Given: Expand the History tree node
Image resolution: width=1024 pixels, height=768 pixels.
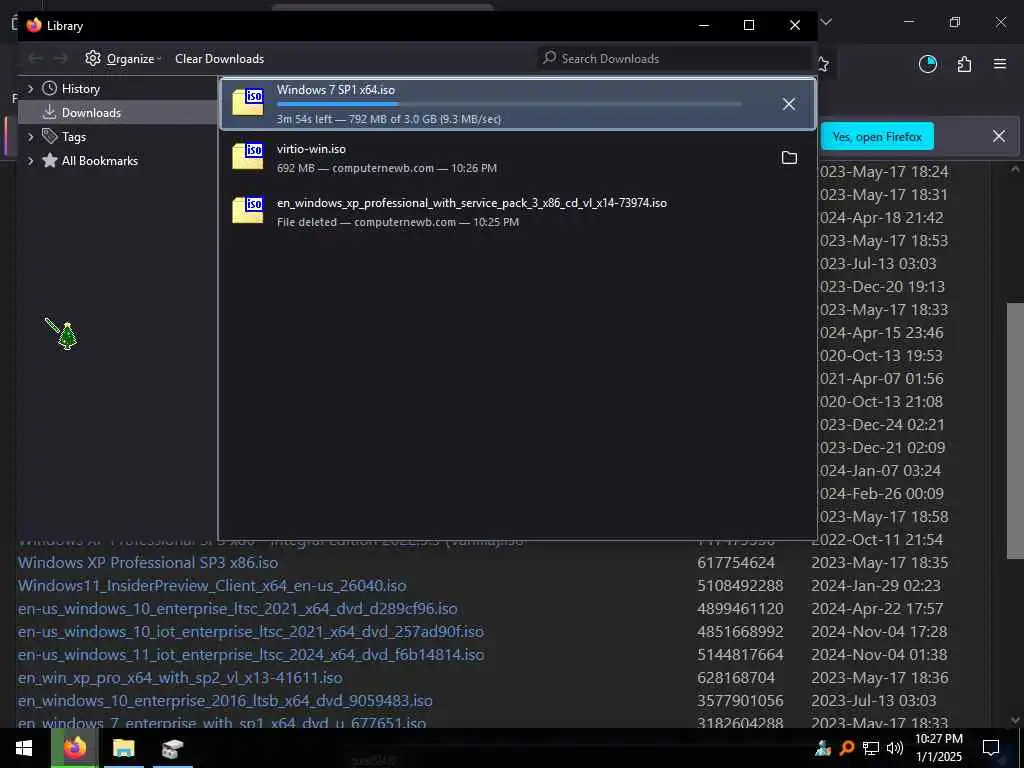Looking at the screenshot, I should click(x=30, y=88).
